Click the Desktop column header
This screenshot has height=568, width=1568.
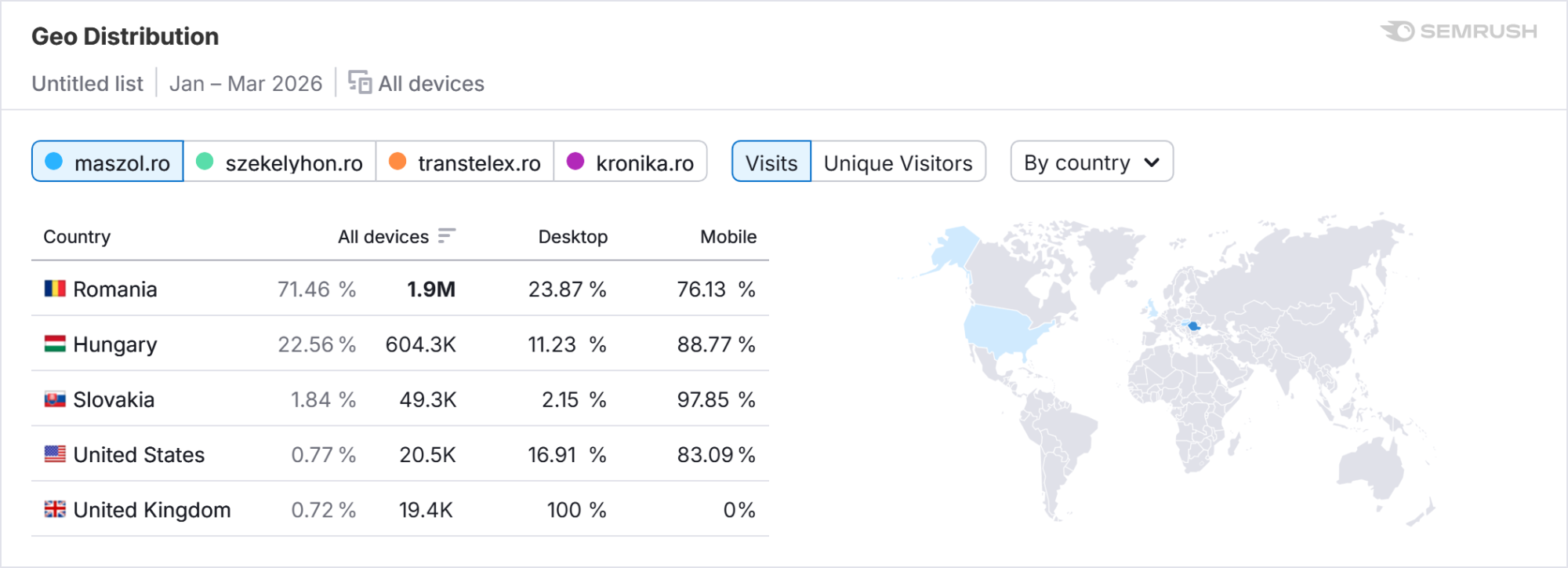[x=572, y=237]
